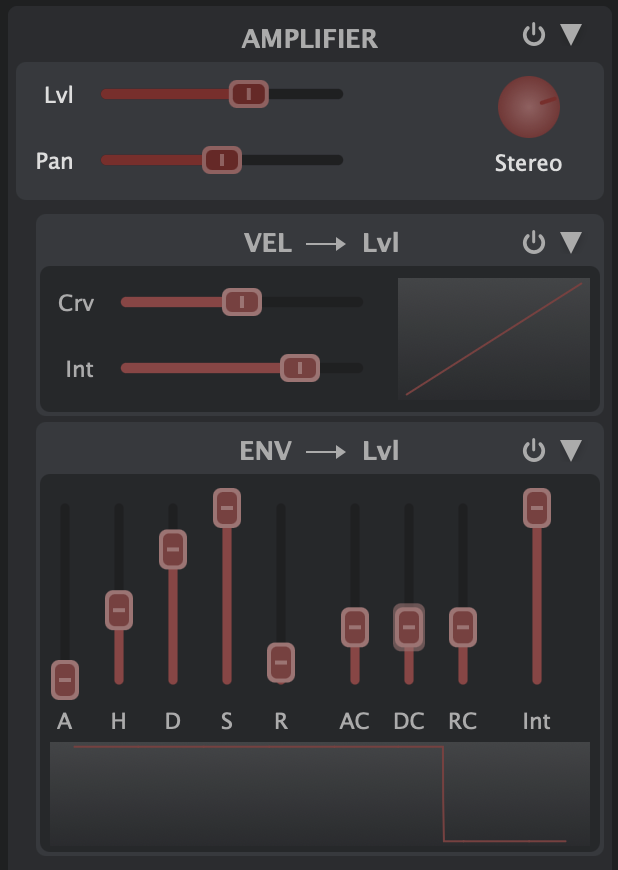Click the decay curve (DC) fader handle
Screen dimensions: 618x870
point(408,627)
